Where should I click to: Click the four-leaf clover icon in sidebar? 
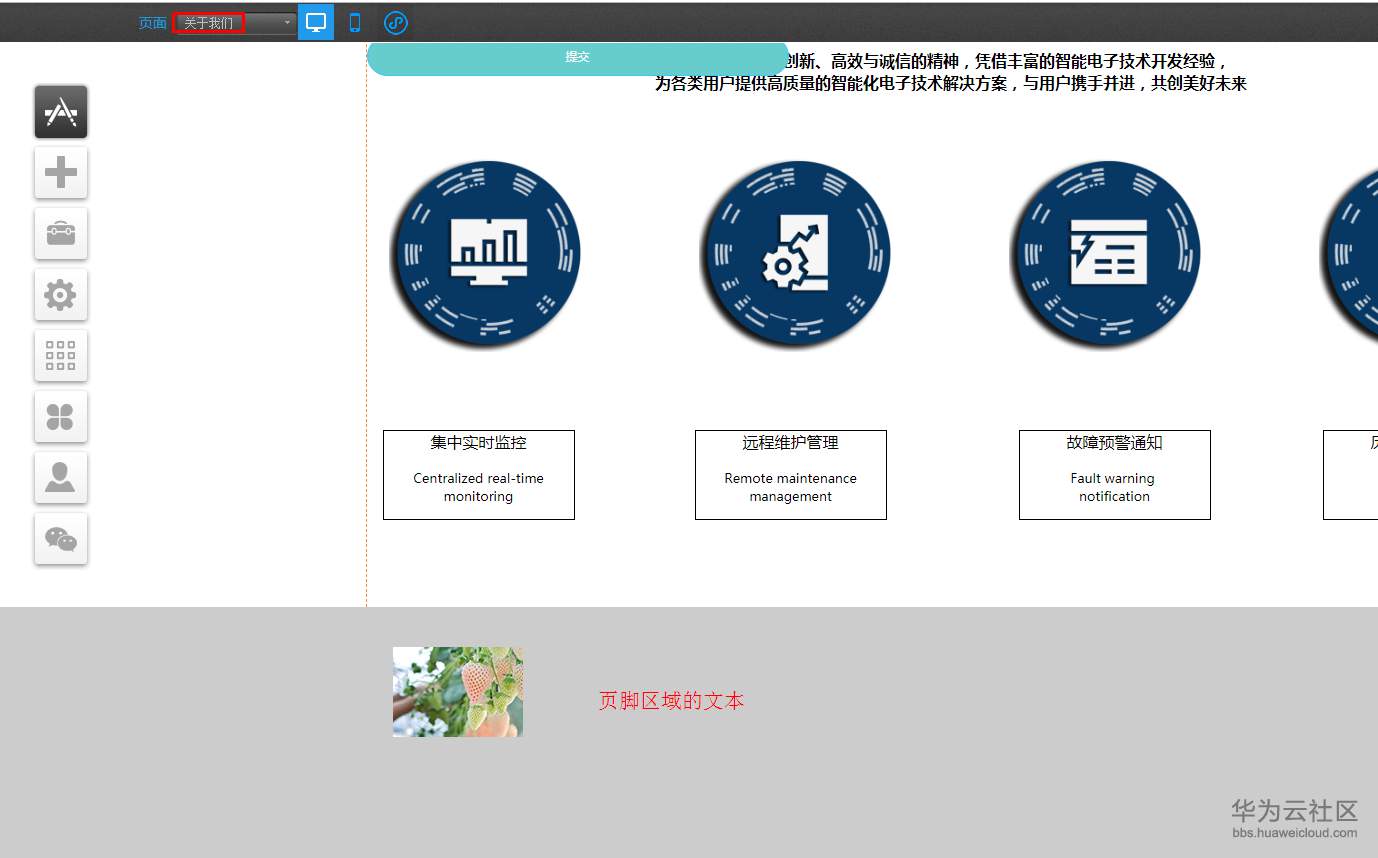61,417
